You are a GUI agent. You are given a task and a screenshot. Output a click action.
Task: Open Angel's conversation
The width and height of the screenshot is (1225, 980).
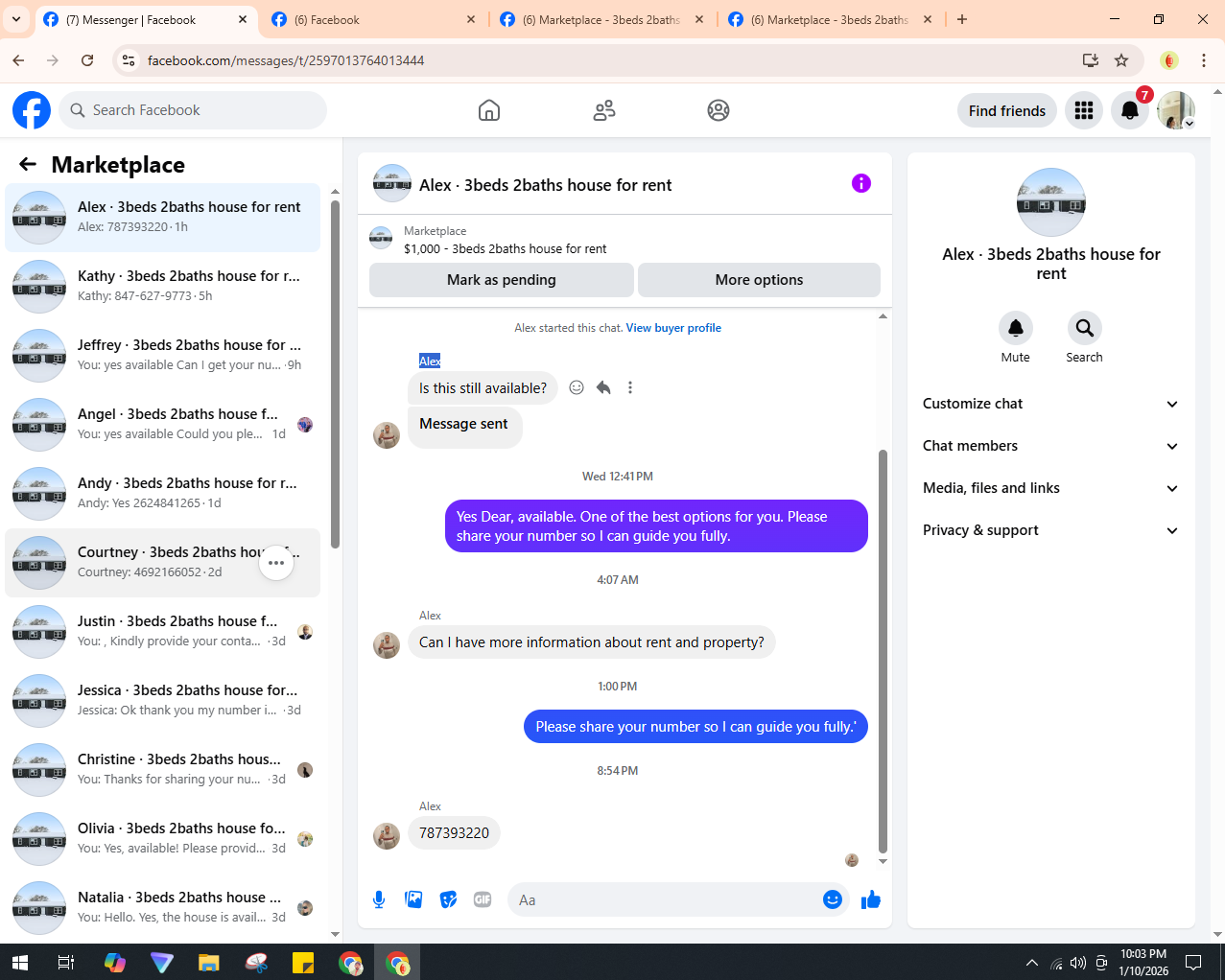click(x=163, y=425)
